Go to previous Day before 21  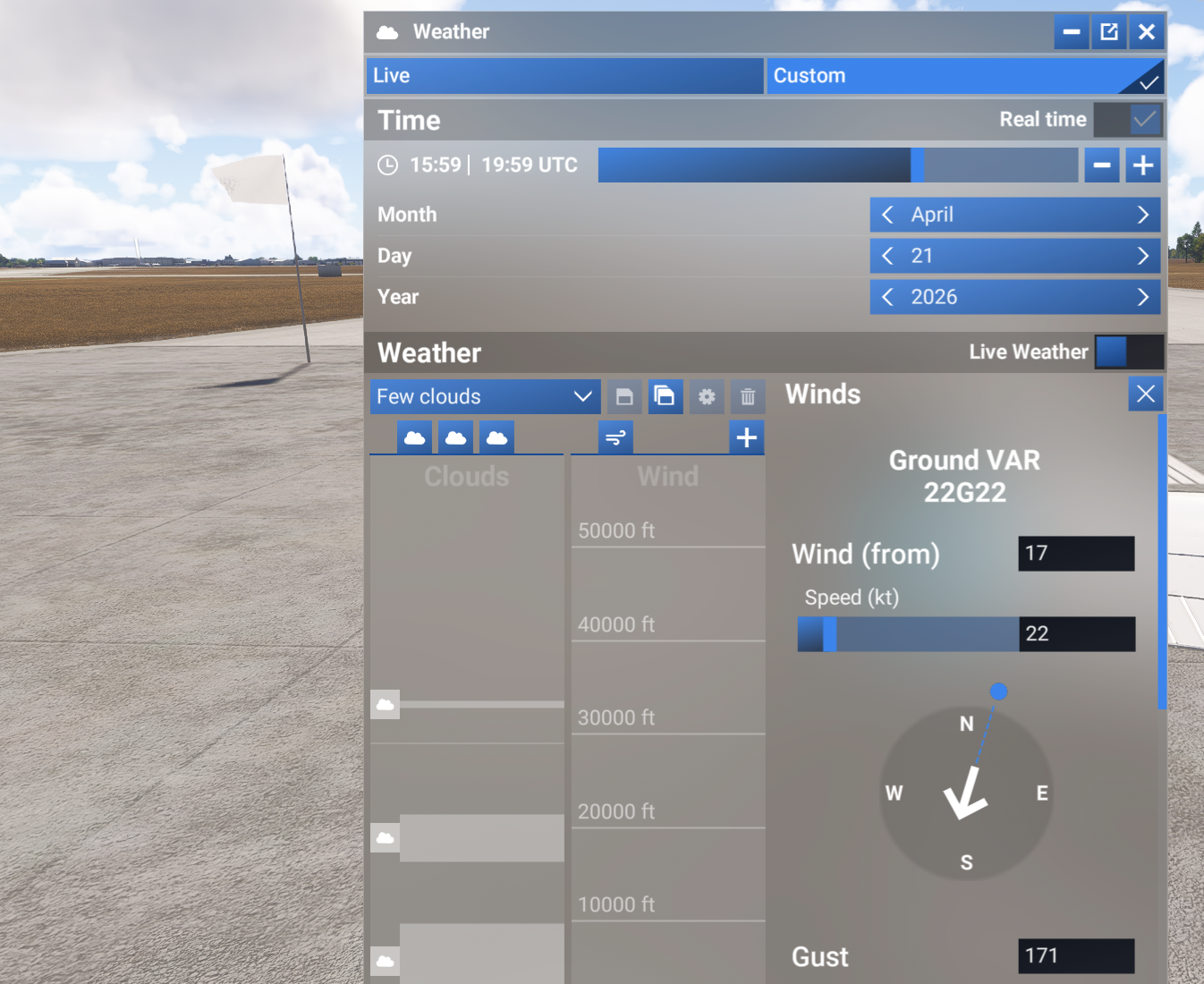coord(887,256)
